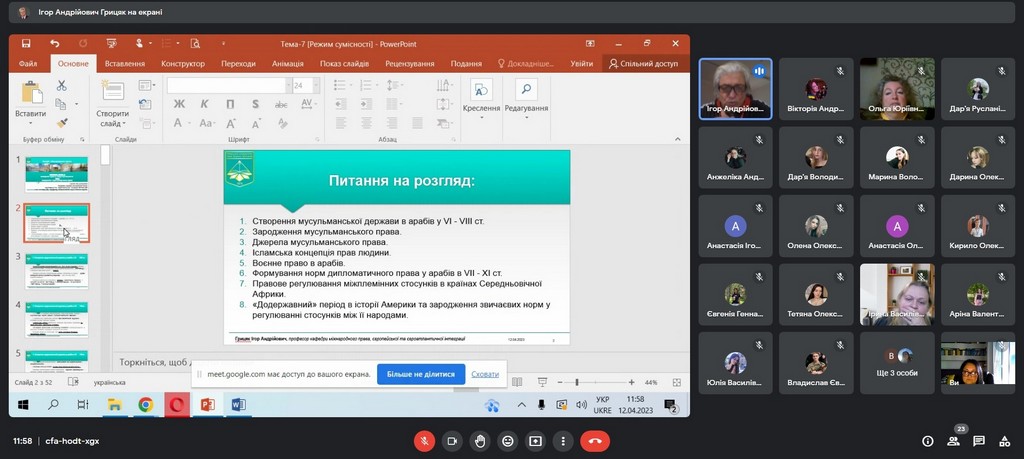Click the present screen button
This screenshot has width=1024, height=459.
[536, 441]
